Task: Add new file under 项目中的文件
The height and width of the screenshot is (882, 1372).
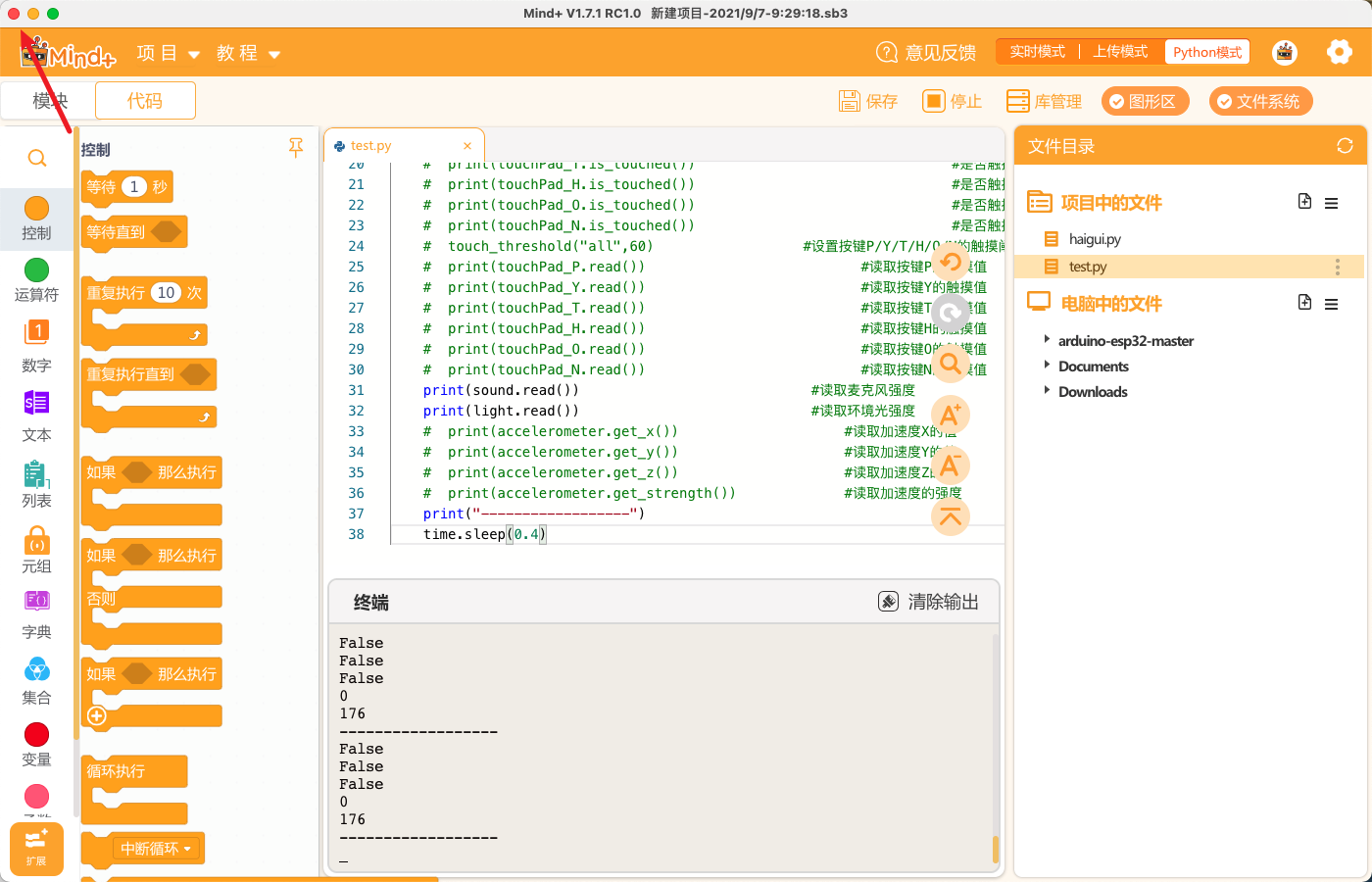Action: tap(1304, 201)
